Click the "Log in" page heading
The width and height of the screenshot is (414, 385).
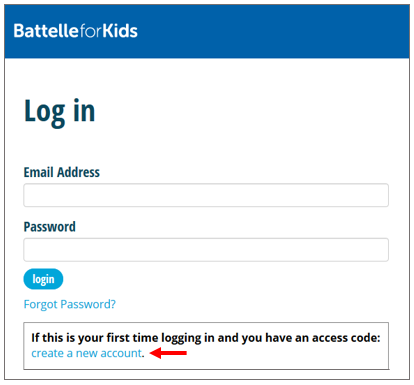point(60,112)
